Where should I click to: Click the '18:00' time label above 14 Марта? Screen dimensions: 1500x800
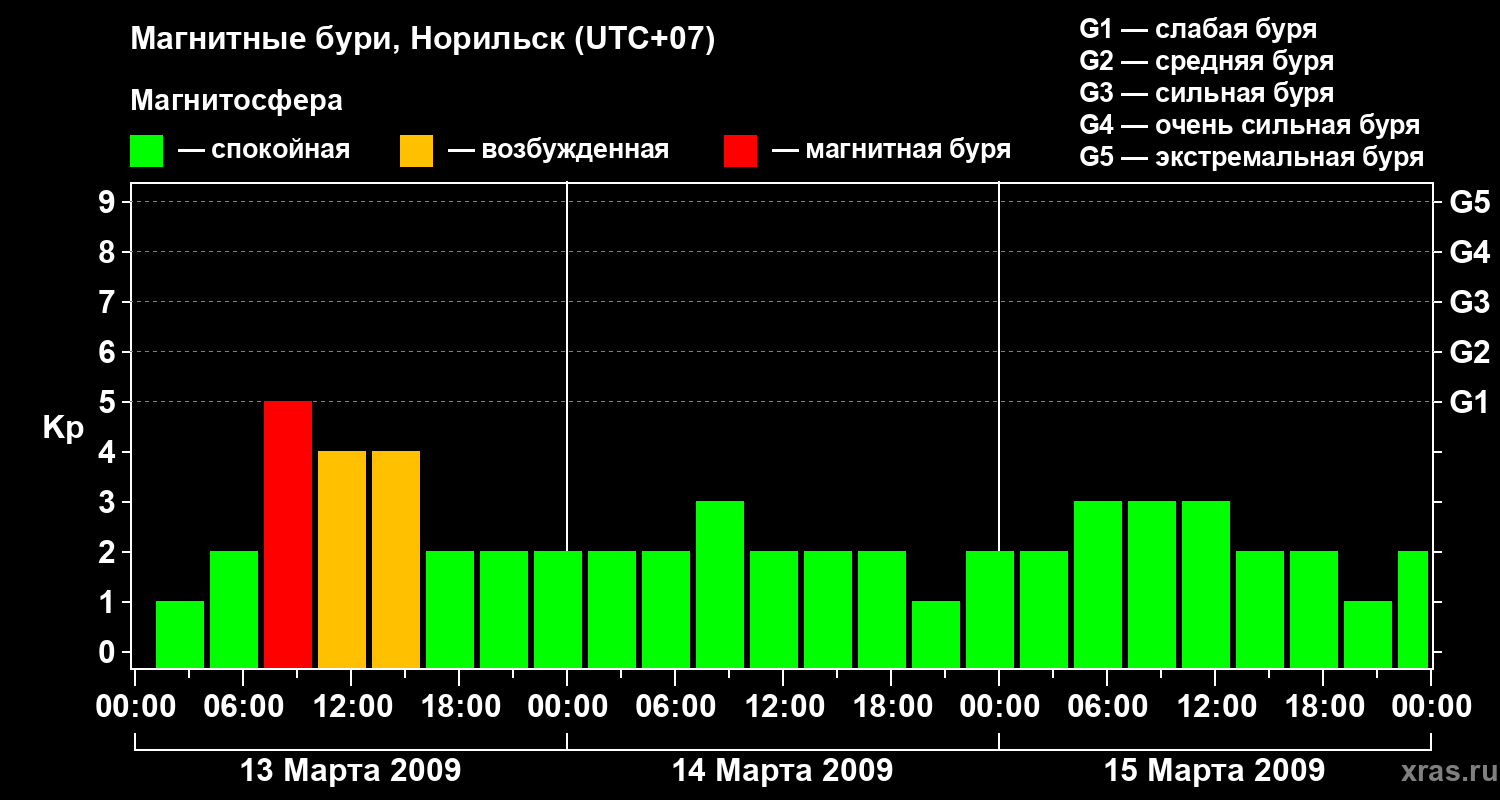(x=891, y=707)
